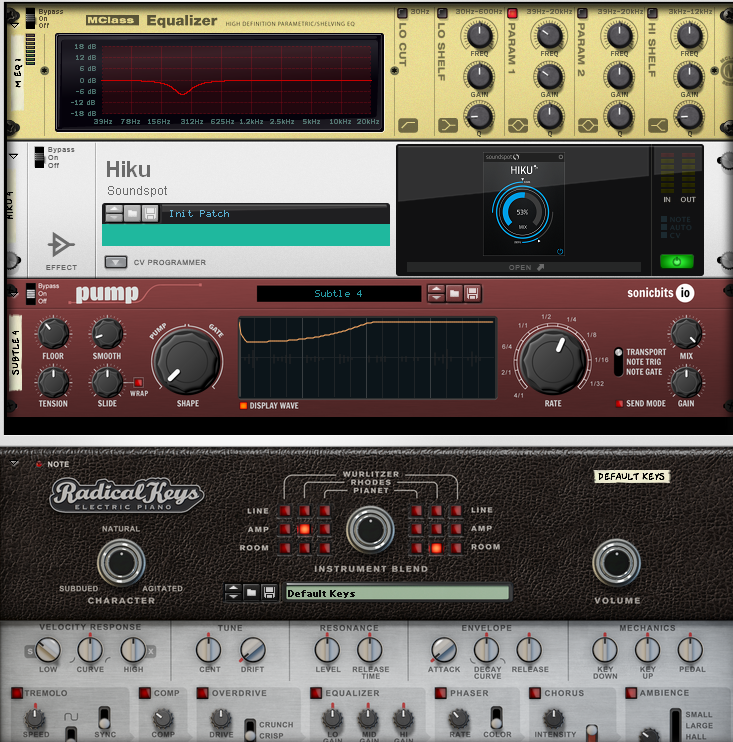Screen dimensions: 733x742
Task: Adjust the Instrument Blend knob
Action: 371,530
